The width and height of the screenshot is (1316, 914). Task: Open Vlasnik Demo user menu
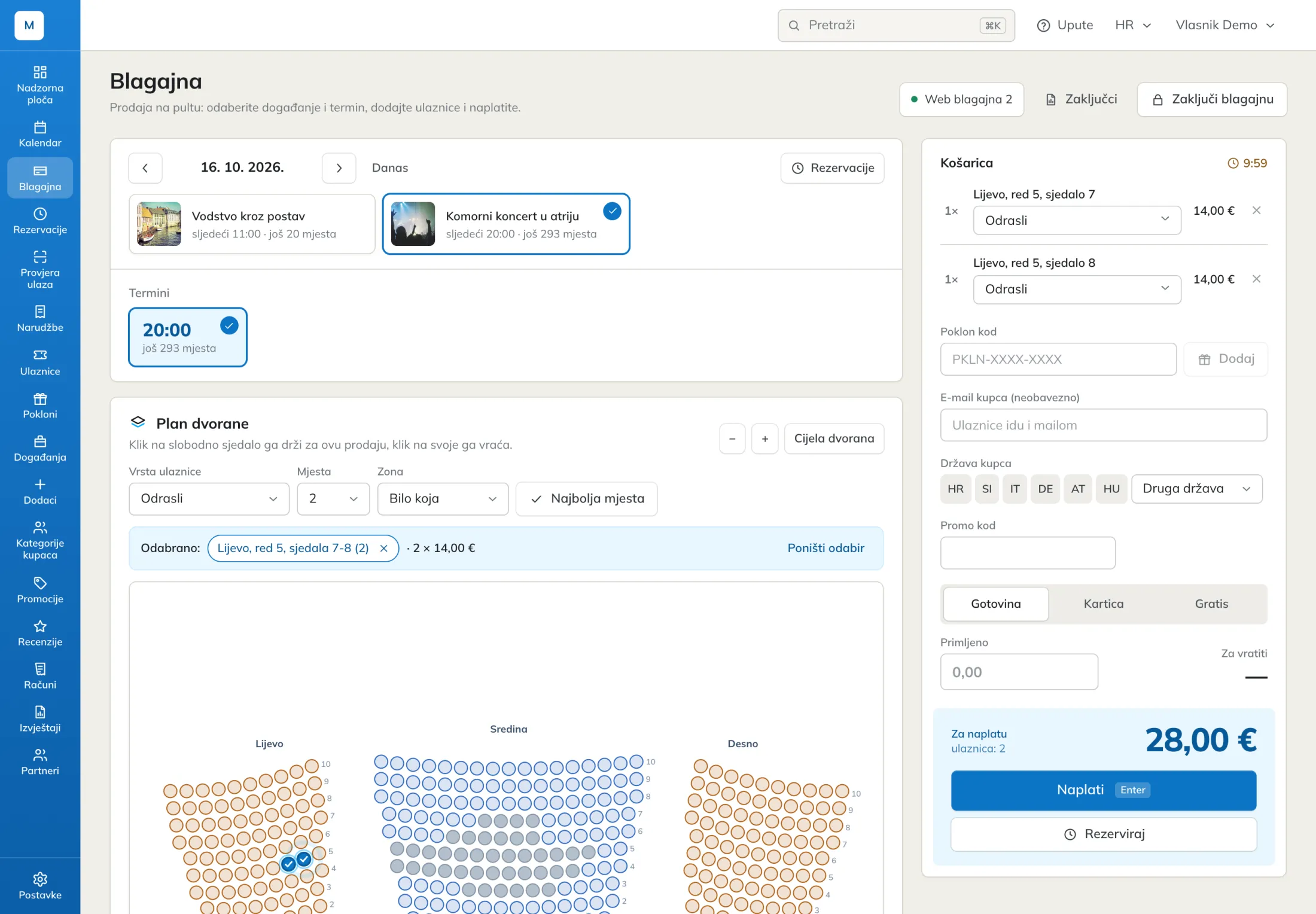coord(1225,25)
